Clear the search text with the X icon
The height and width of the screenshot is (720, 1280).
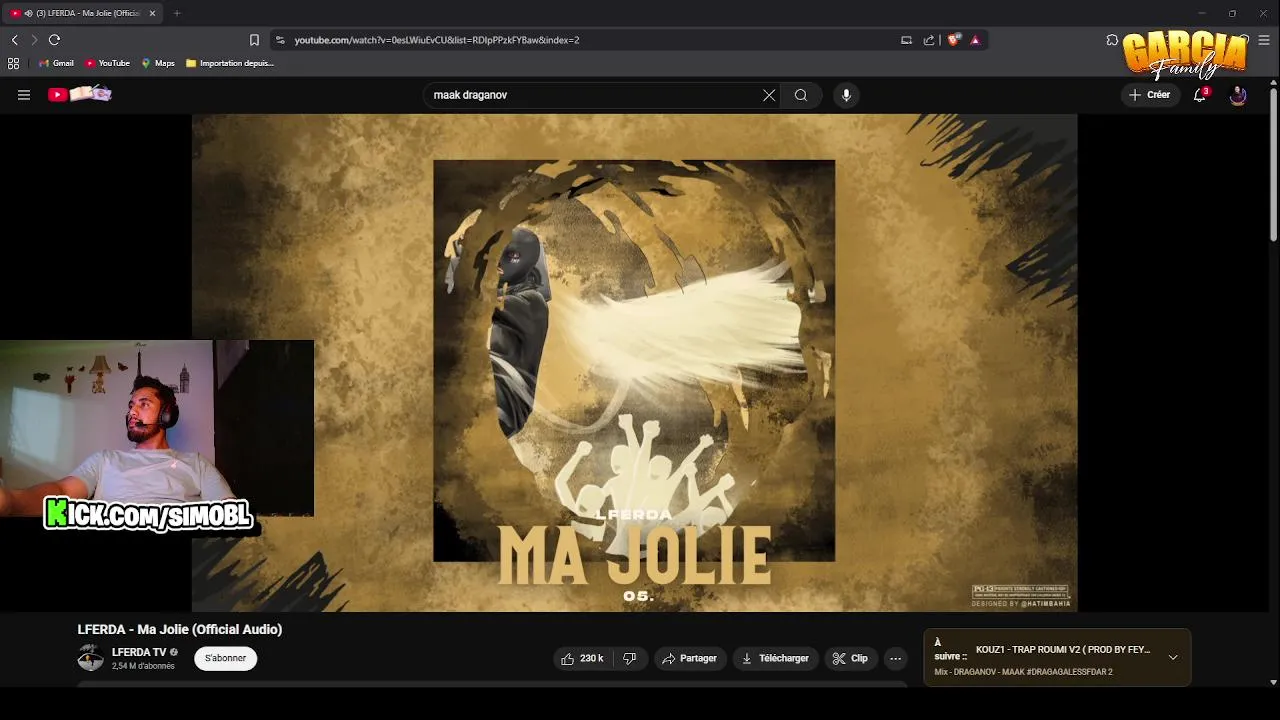point(769,95)
